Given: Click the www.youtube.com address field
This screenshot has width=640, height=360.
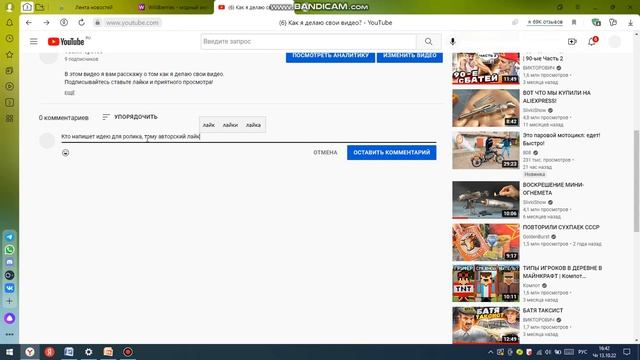Looking at the screenshot, I should (x=132, y=22).
